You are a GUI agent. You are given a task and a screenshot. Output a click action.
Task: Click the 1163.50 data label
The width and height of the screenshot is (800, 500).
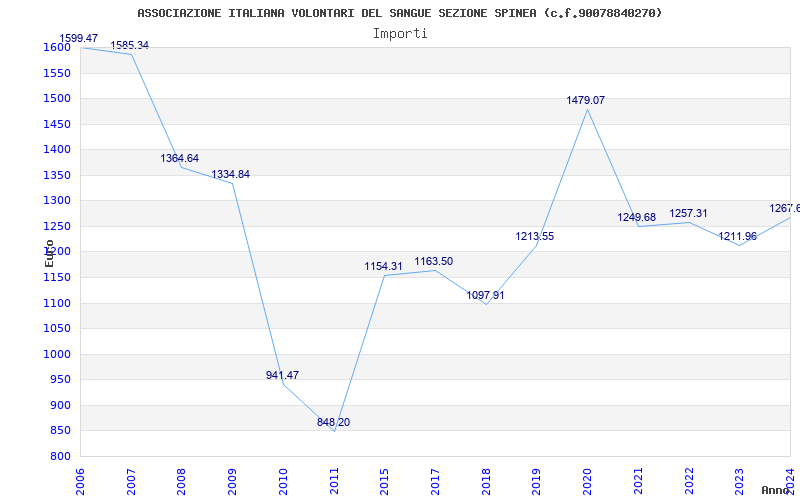coord(434,262)
